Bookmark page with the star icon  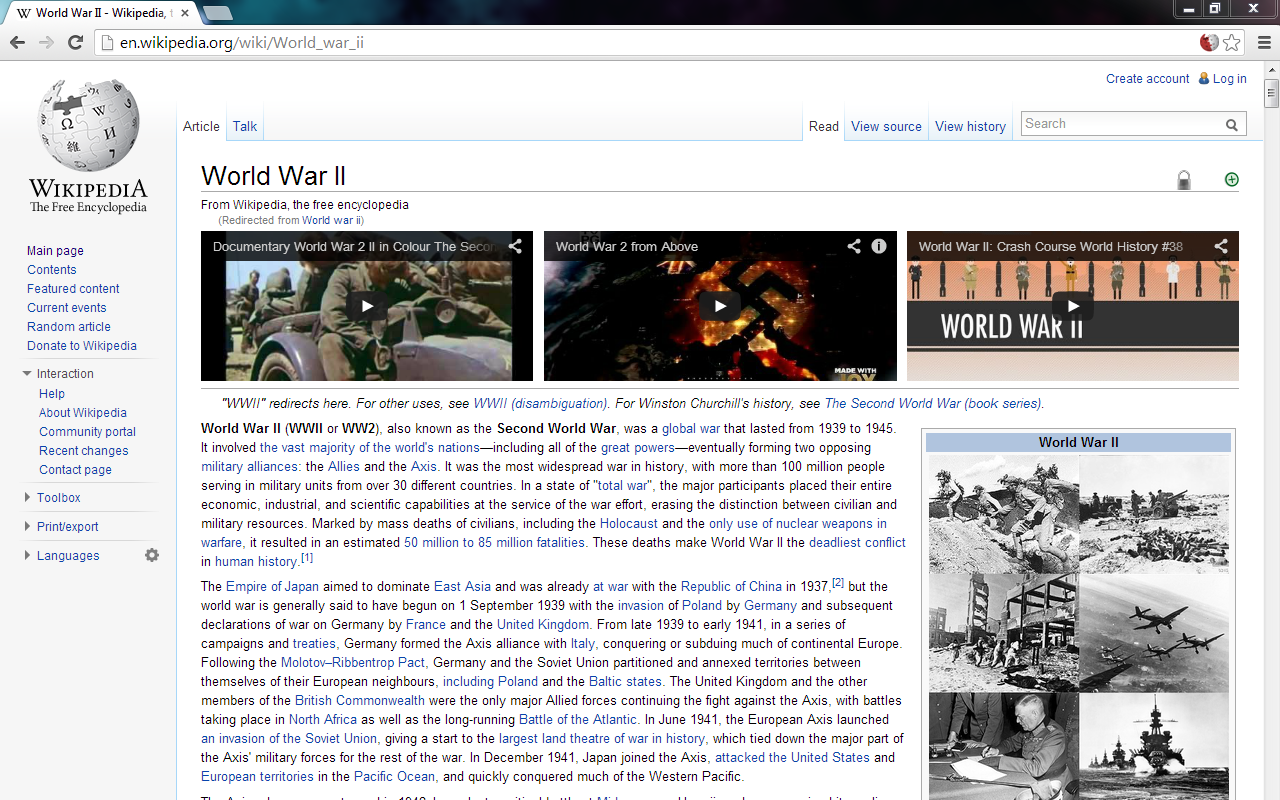click(x=1232, y=42)
